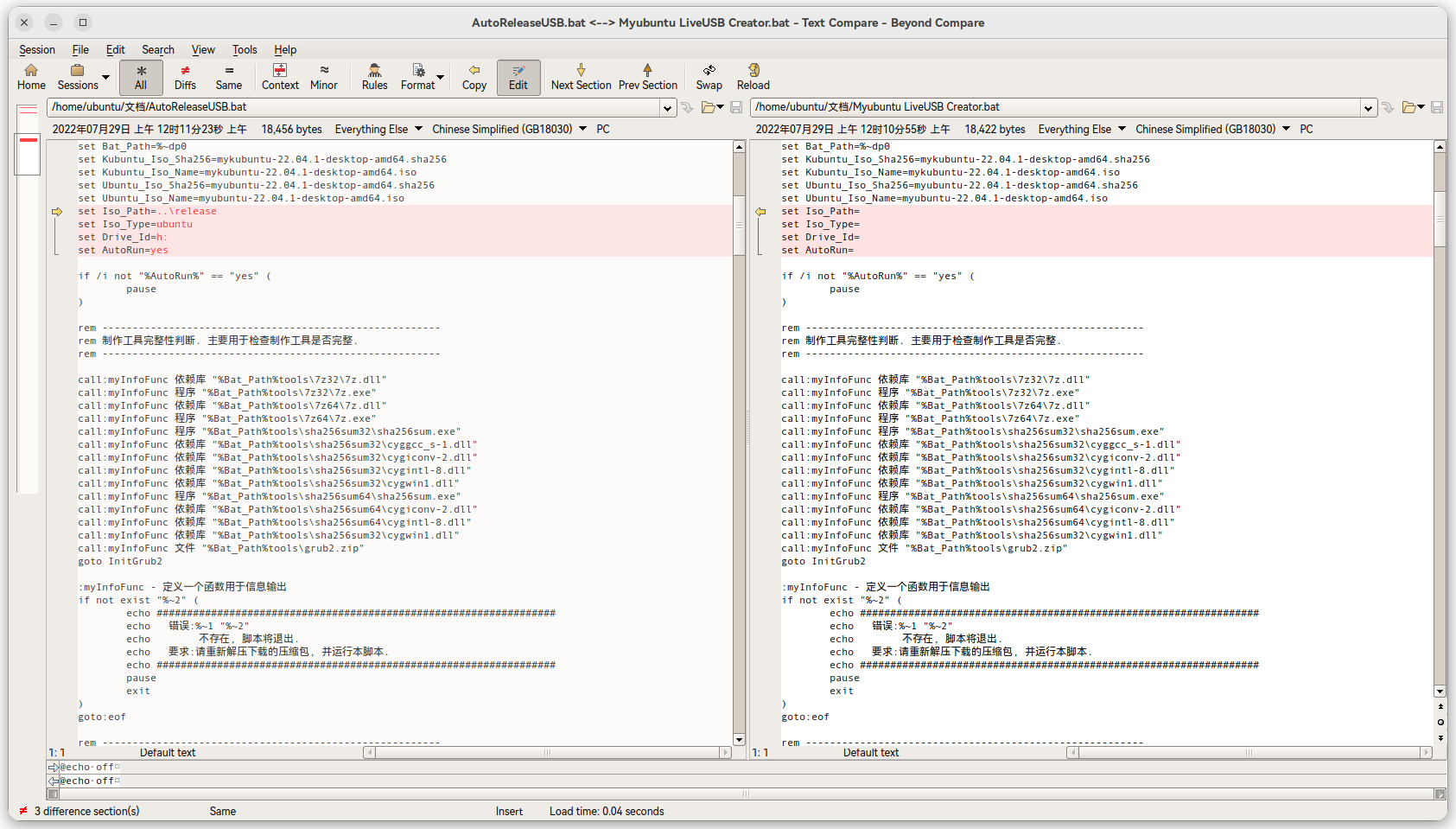Open left pane Chinese Simplified encoding dropdown
Screen dimensions: 1456x829
tap(509, 130)
